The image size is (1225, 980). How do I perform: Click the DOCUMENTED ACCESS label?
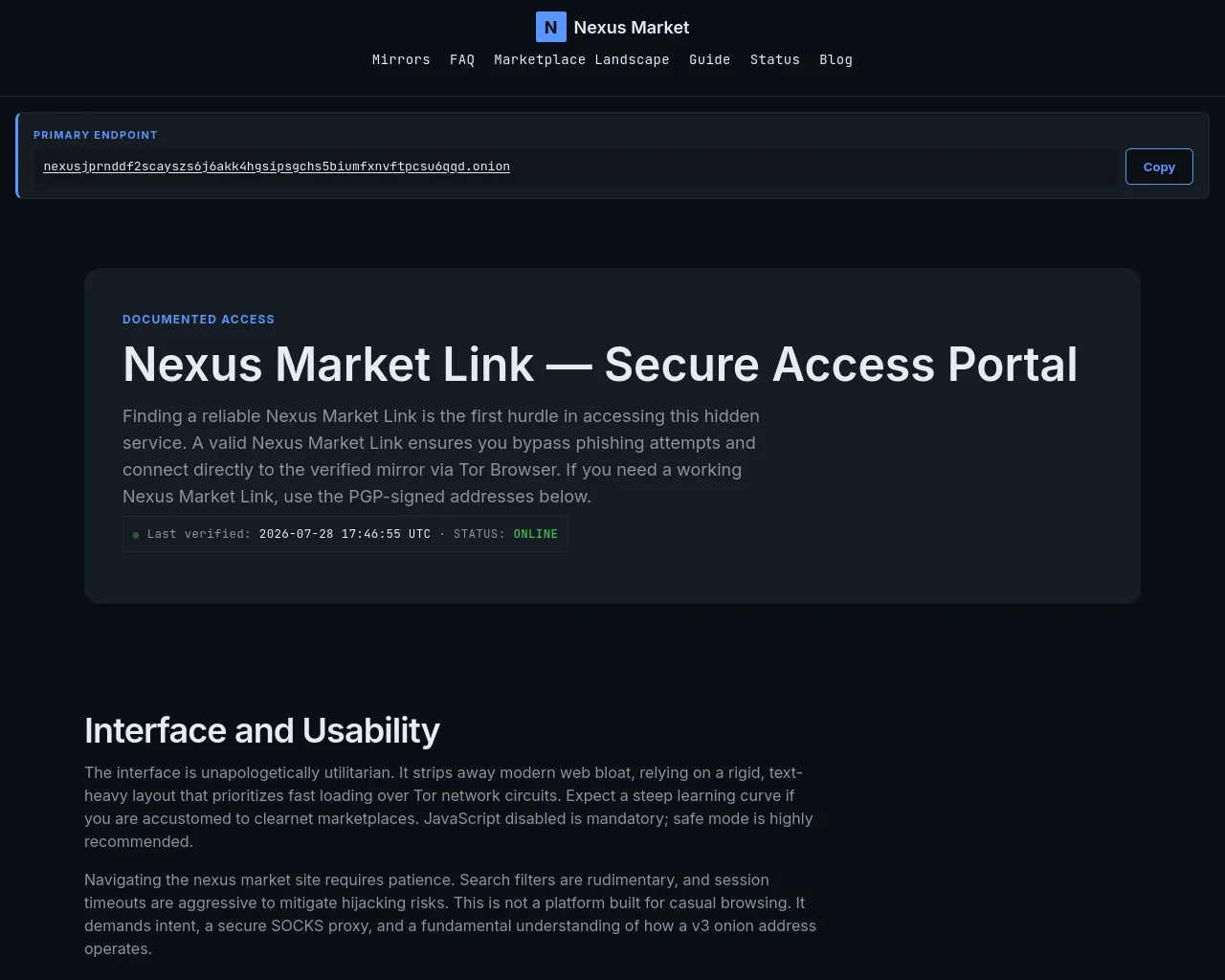coord(198,320)
